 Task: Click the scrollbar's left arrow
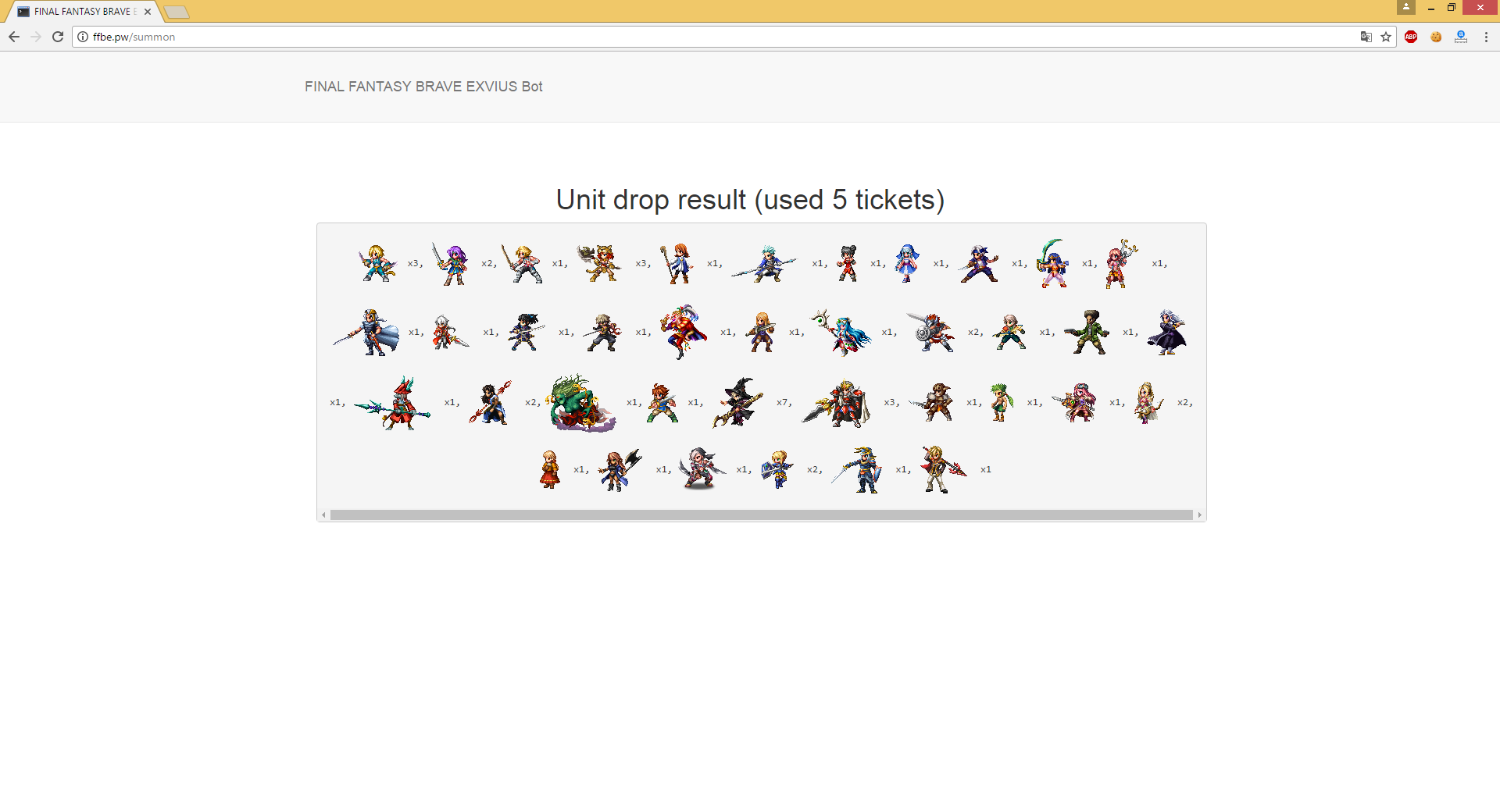point(323,515)
